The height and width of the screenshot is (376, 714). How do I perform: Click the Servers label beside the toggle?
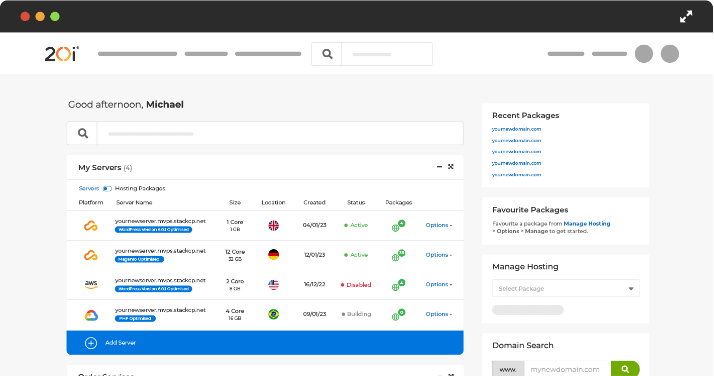click(89, 188)
